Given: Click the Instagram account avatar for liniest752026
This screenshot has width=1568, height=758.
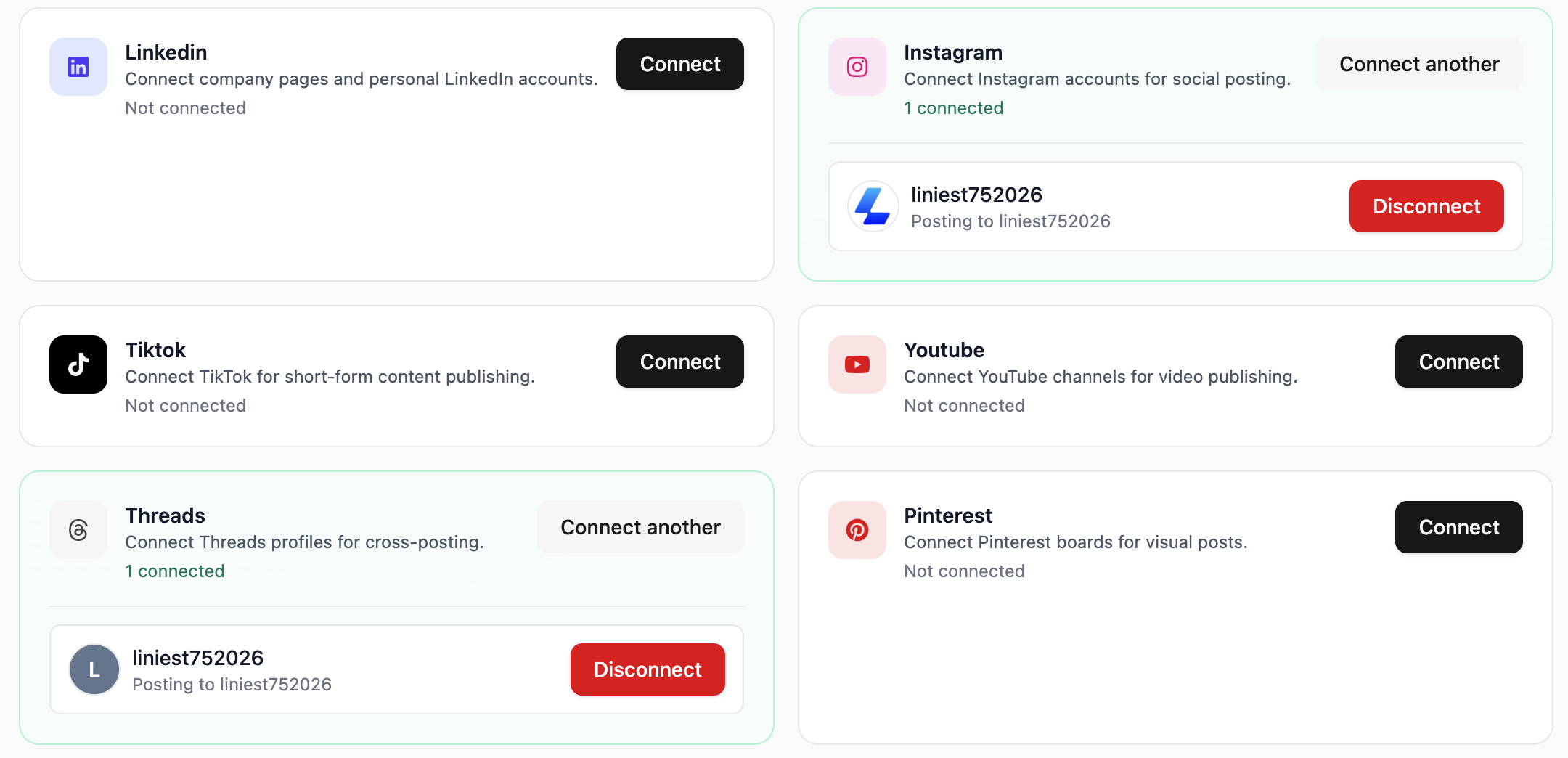Looking at the screenshot, I should 873,206.
